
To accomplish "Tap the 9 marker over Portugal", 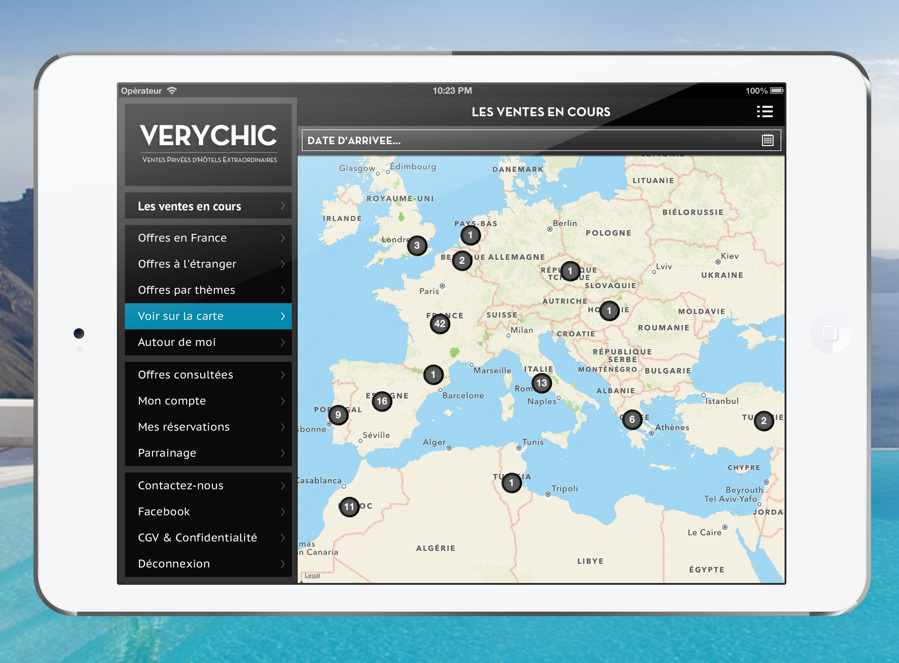I will (338, 414).
